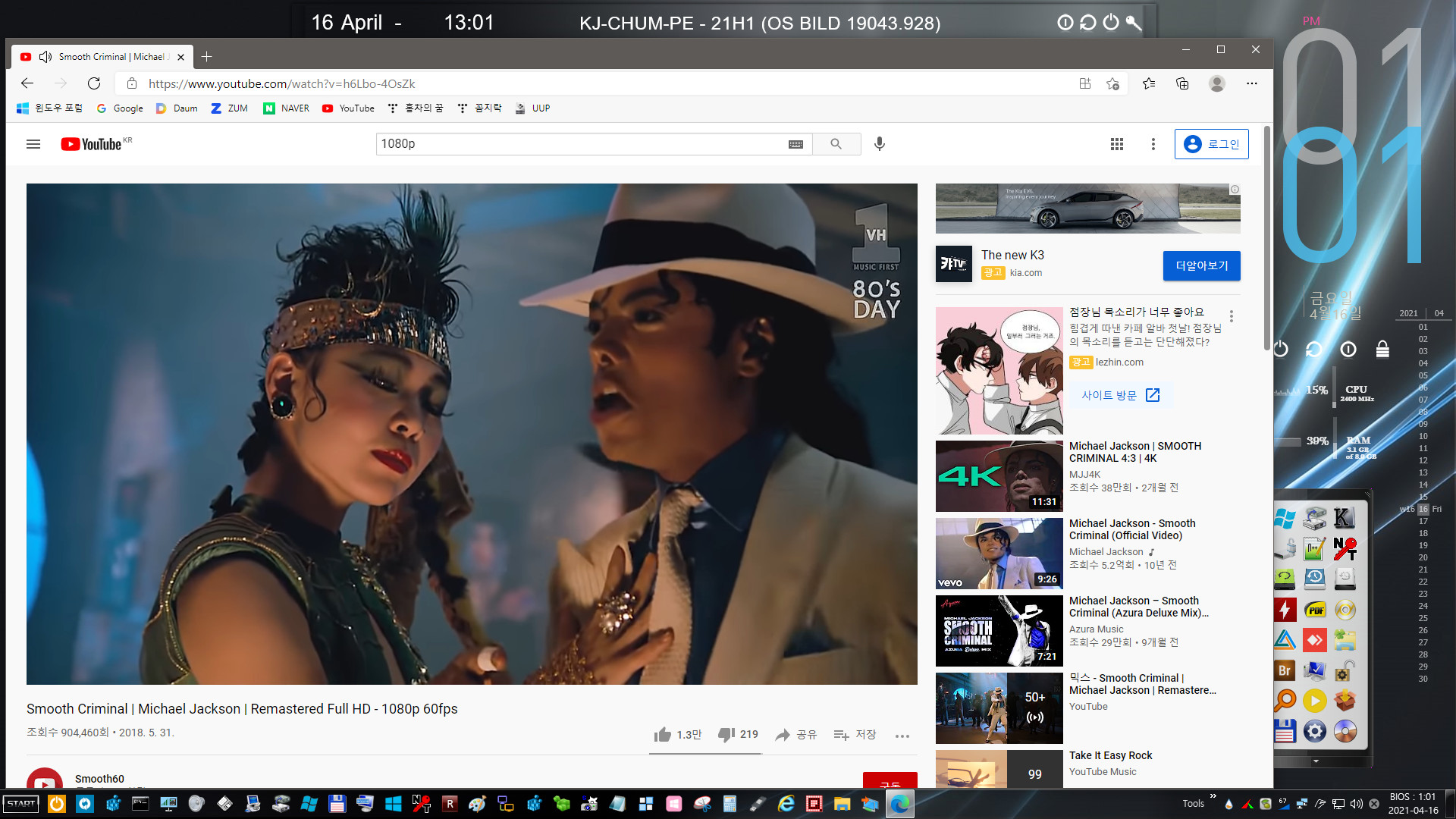
Task: Open the YouTube hamburger guide menu
Action: click(x=33, y=144)
